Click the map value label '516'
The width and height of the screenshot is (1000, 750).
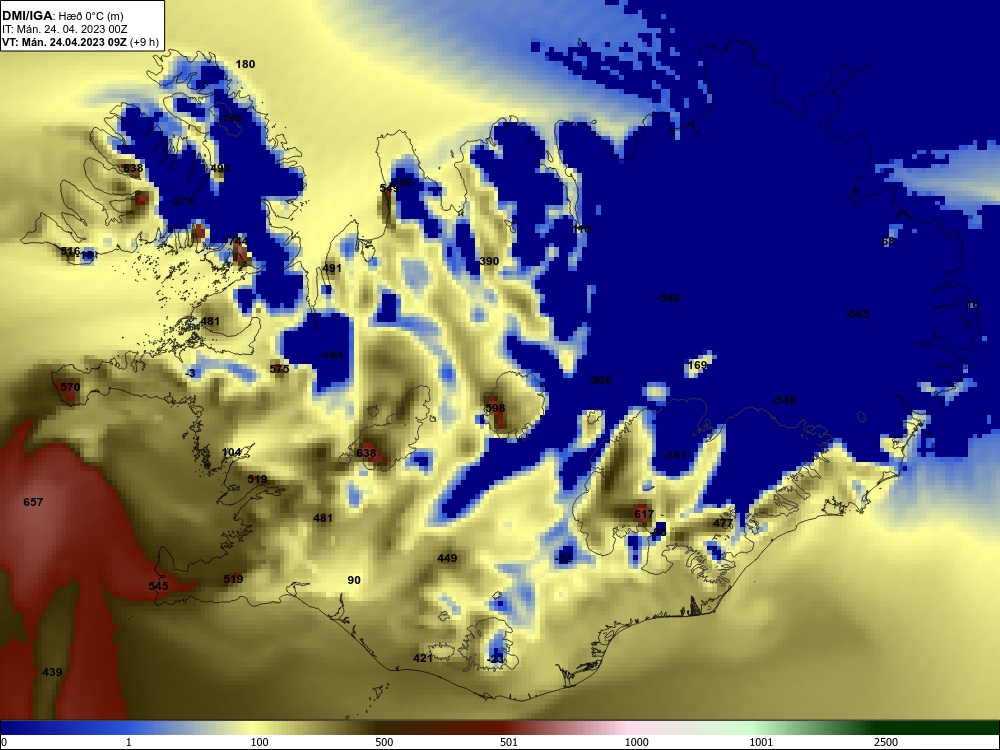pos(70,252)
